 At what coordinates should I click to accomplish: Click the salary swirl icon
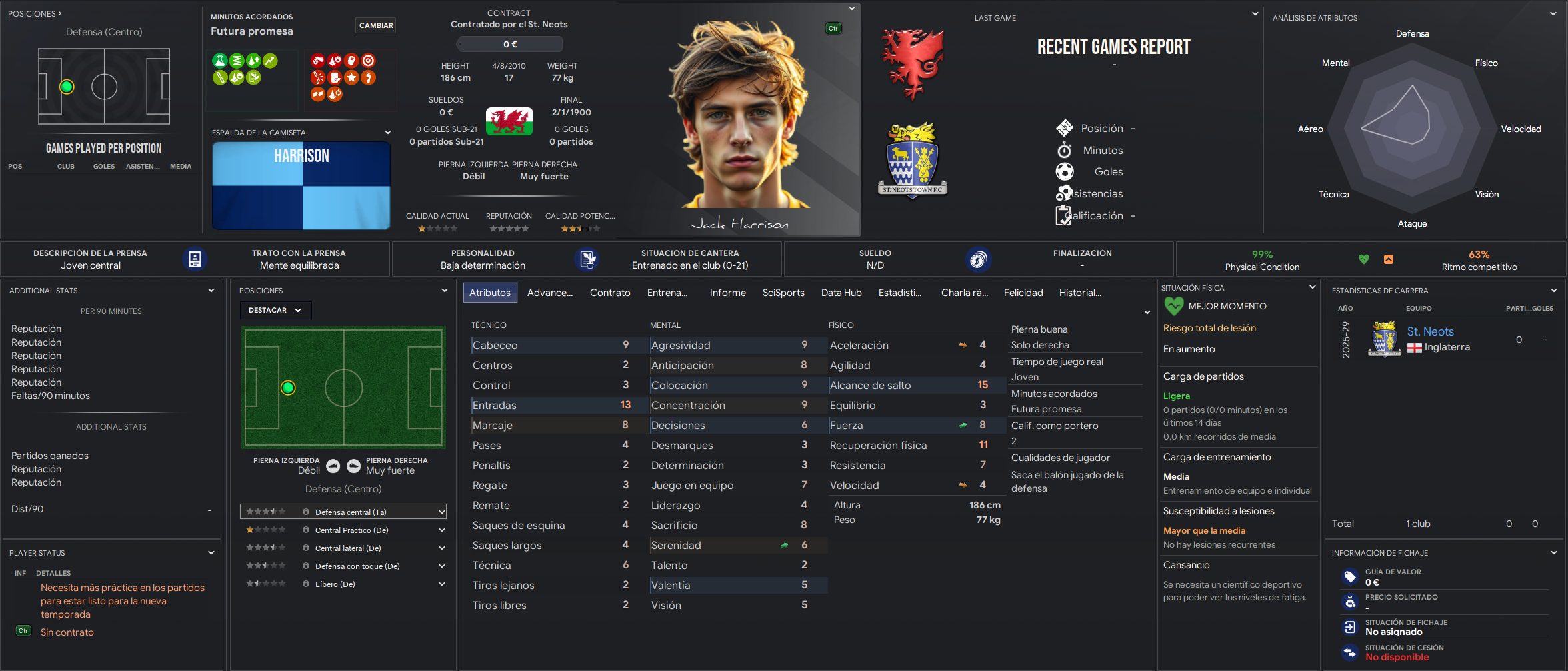tap(978, 259)
